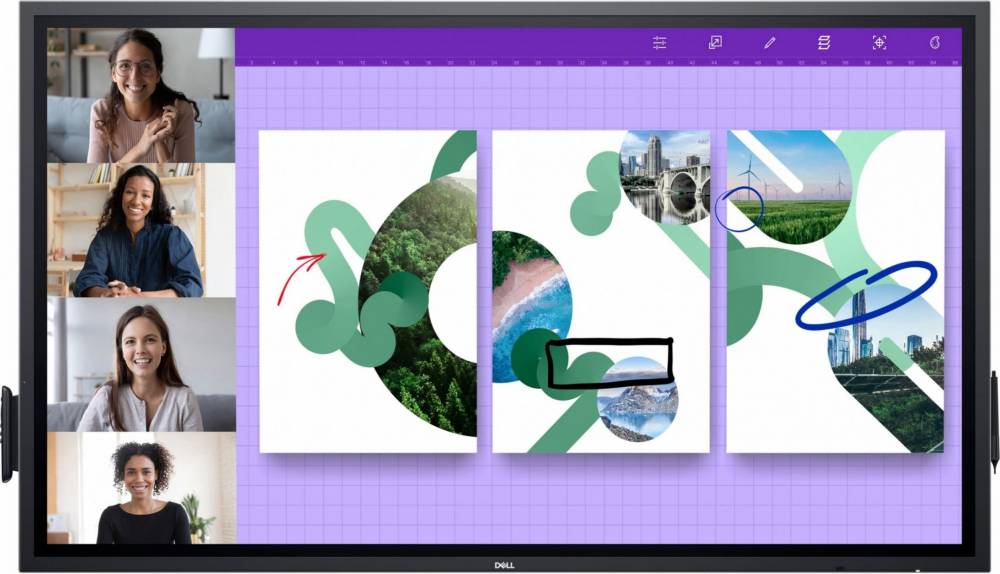Click the focus target frame icon
Image resolution: width=1000 pixels, height=574 pixels.
click(x=879, y=43)
